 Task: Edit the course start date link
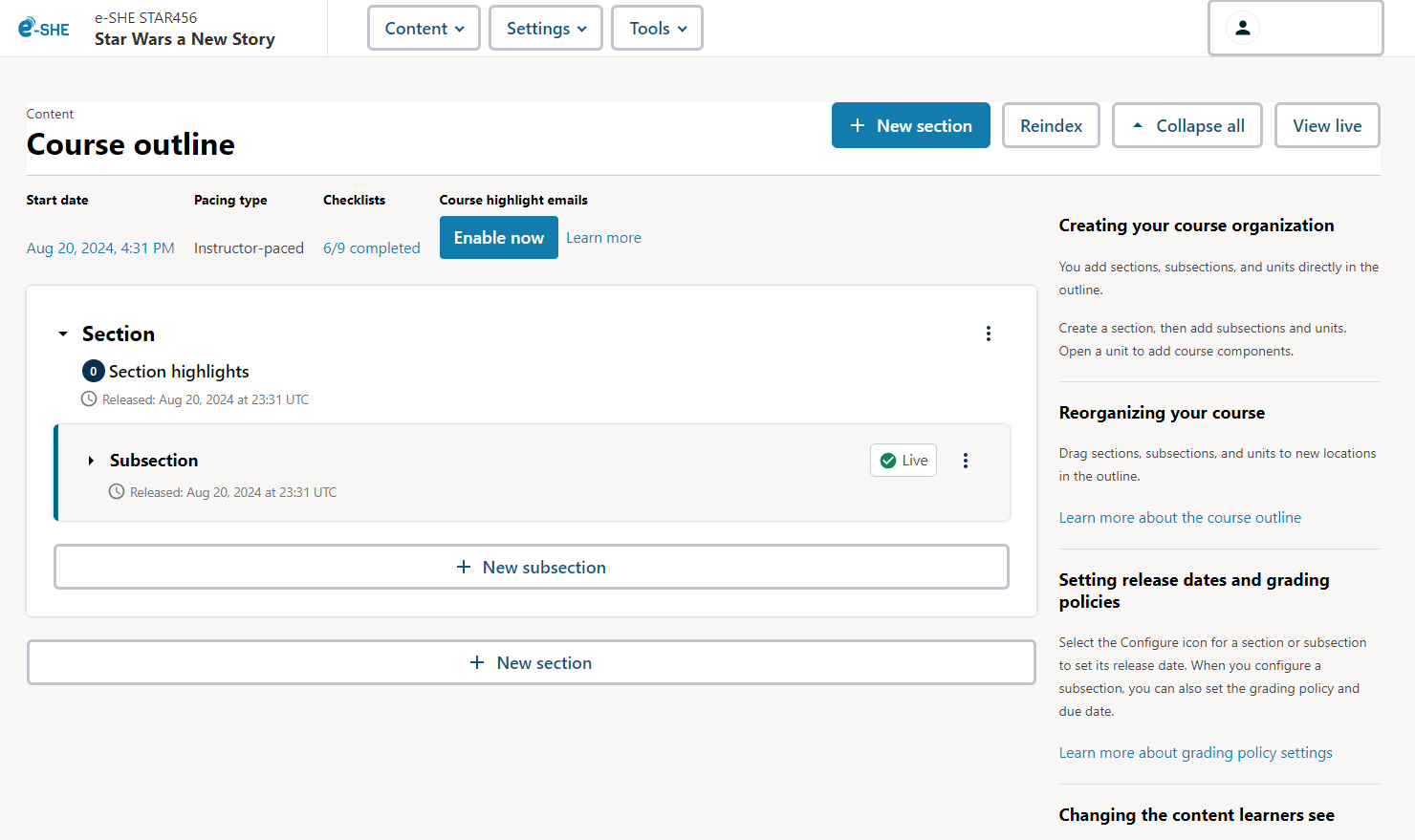point(100,248)
